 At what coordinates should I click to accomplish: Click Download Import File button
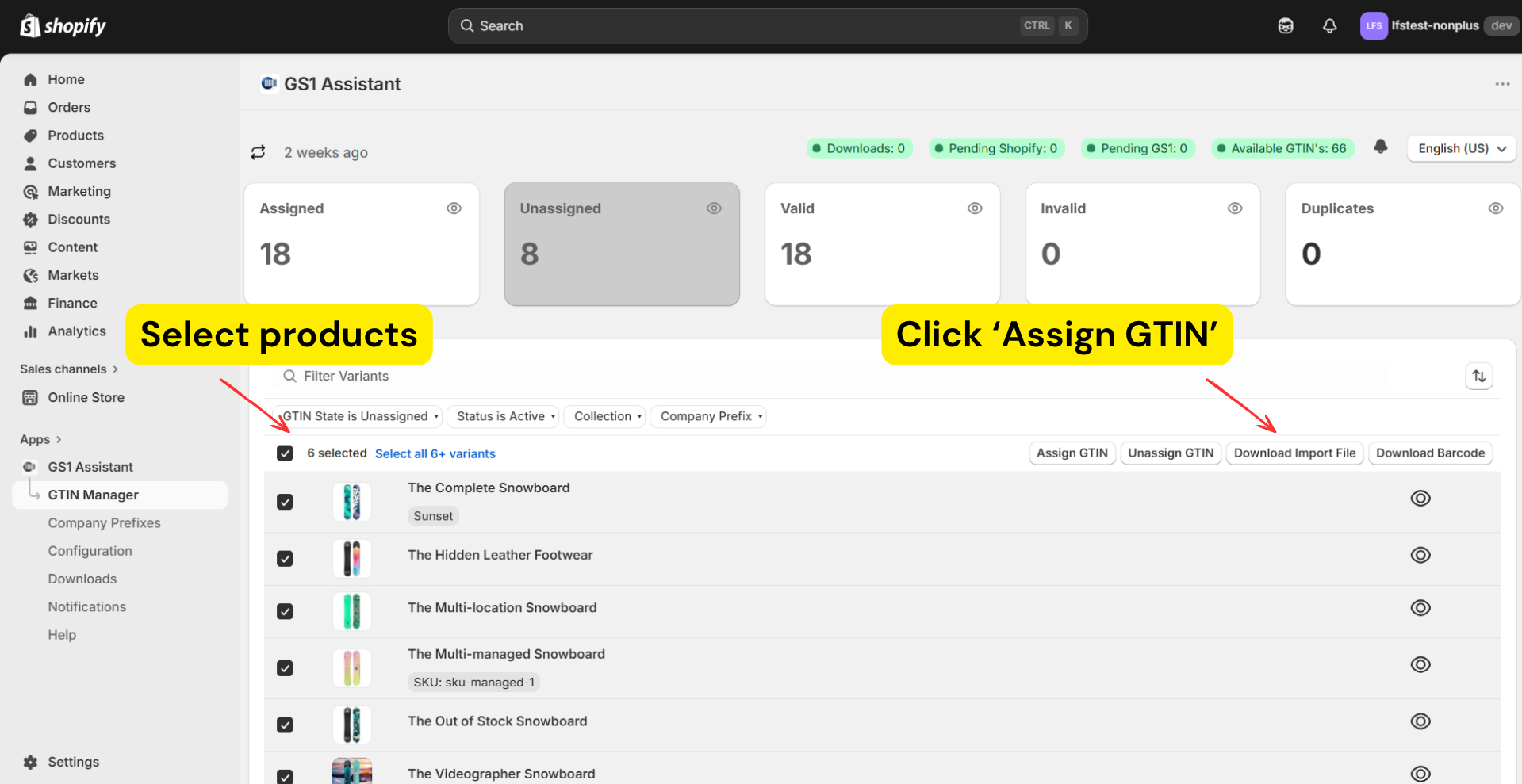point(1294,453)
